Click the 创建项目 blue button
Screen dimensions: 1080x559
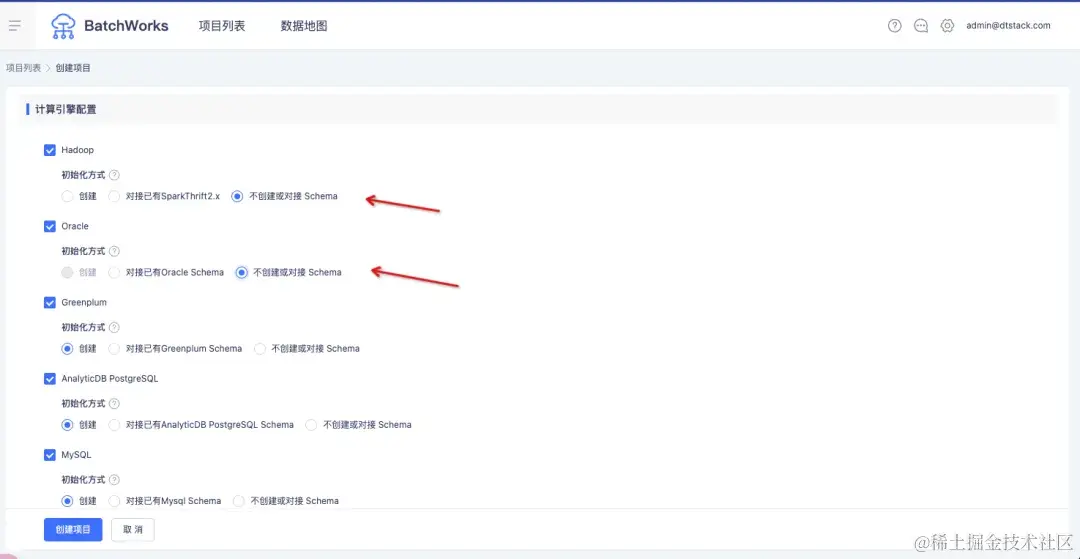point(73,530)
